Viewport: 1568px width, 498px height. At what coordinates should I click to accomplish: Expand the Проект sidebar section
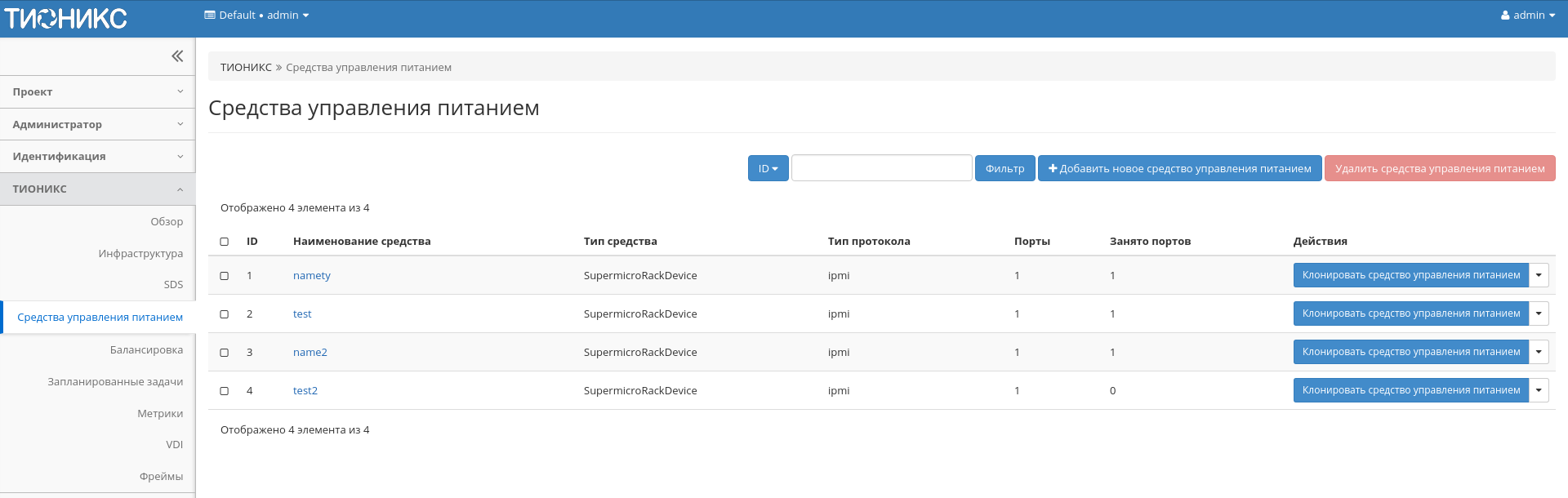click(97, 92)
